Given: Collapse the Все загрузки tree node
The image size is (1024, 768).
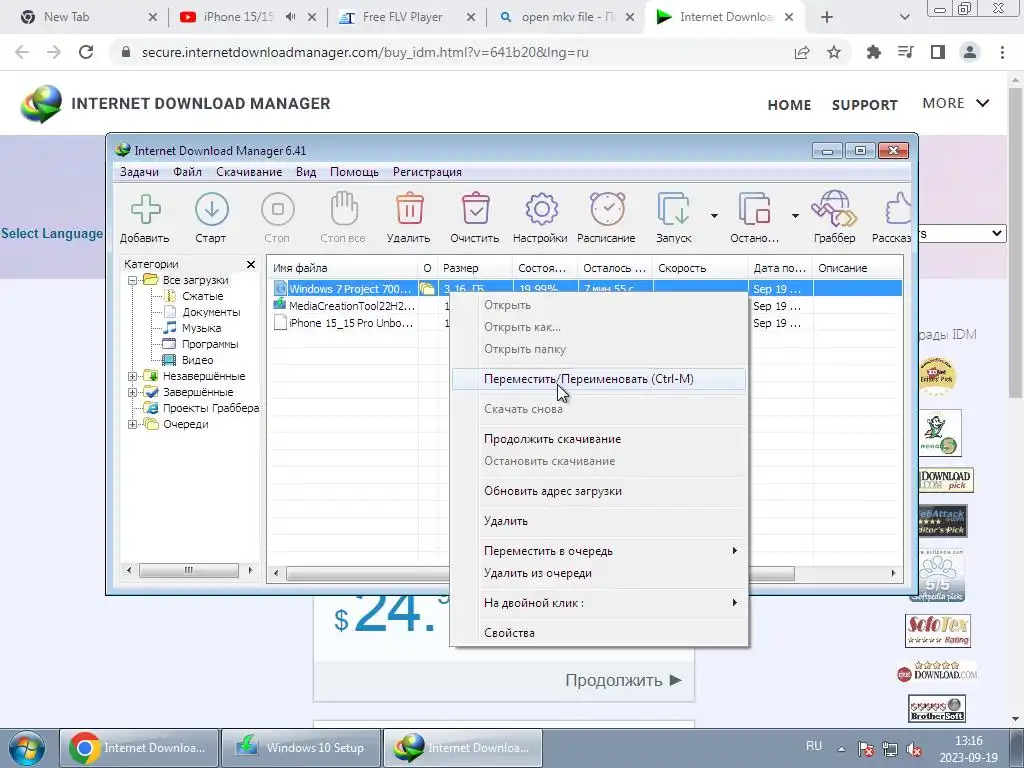Looking at the screenshot, I should [x=133, y=280].
